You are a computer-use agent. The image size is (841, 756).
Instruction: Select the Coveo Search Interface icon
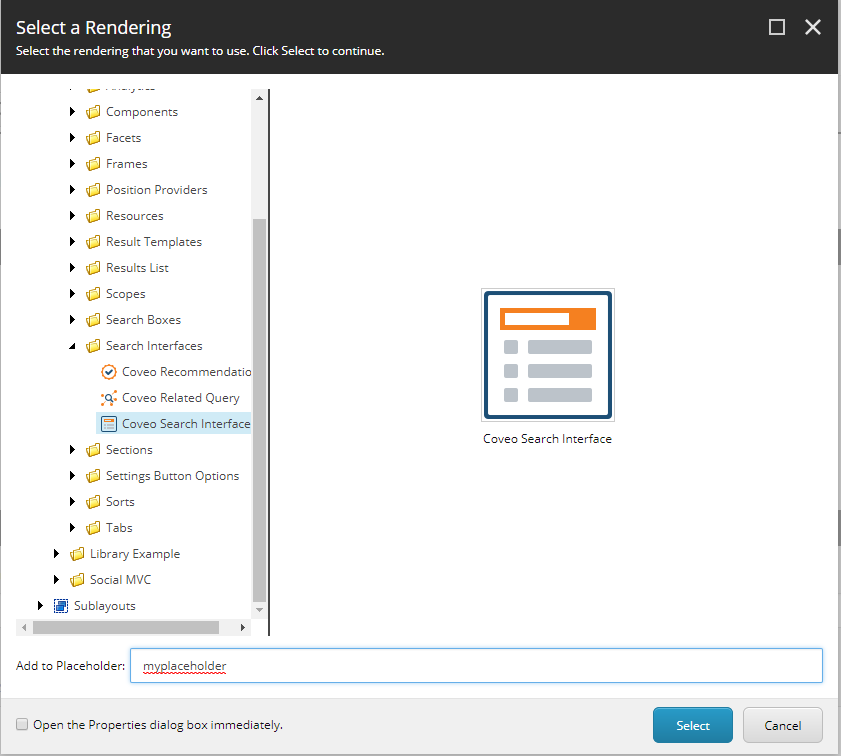(108, 423)
